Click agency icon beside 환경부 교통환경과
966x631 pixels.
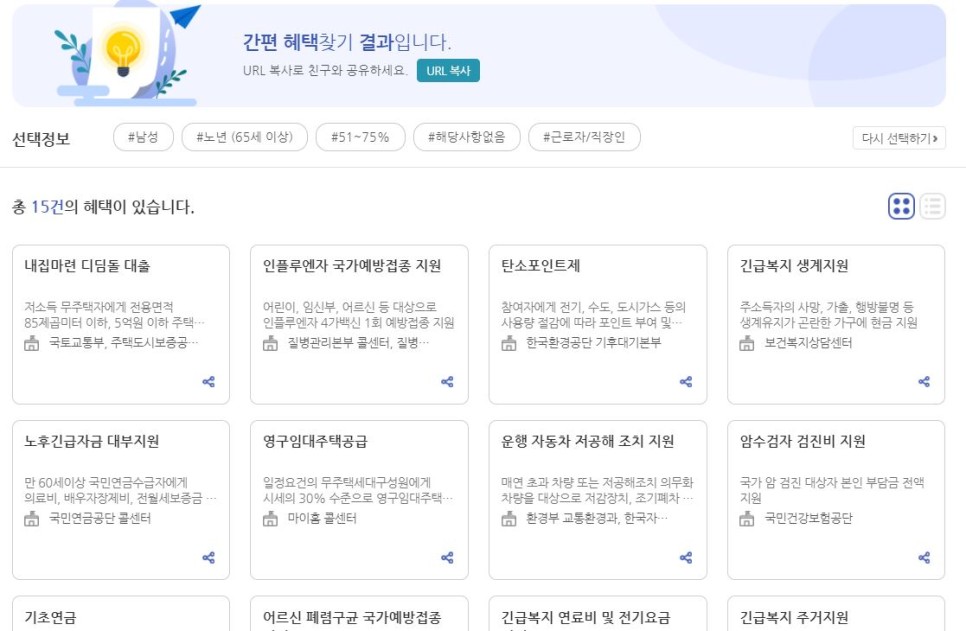pos(509,519)
